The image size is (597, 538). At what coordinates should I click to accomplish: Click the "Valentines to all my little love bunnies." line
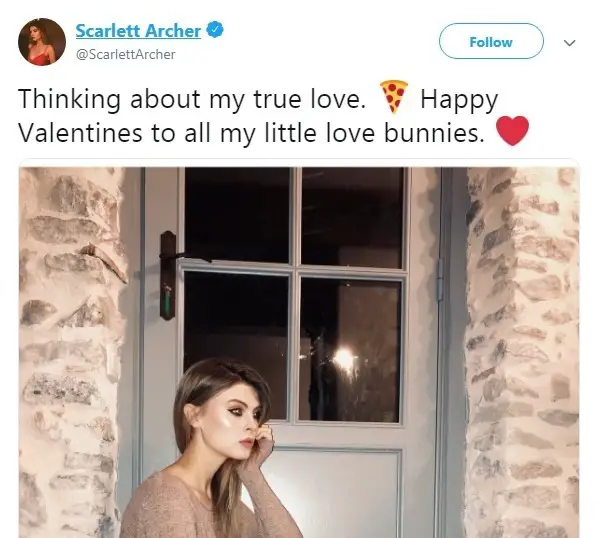click(251, 133)
